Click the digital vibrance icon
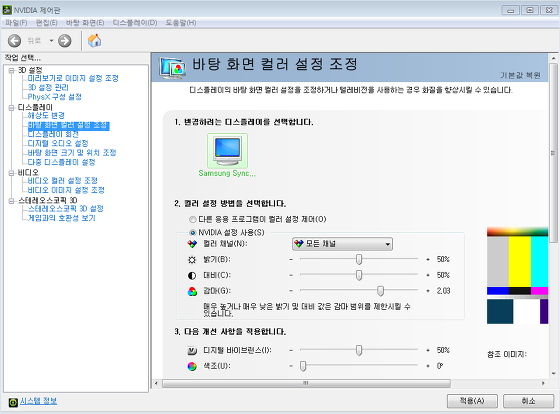This screenshot has width=560, height=414. (x=192, y=351)
